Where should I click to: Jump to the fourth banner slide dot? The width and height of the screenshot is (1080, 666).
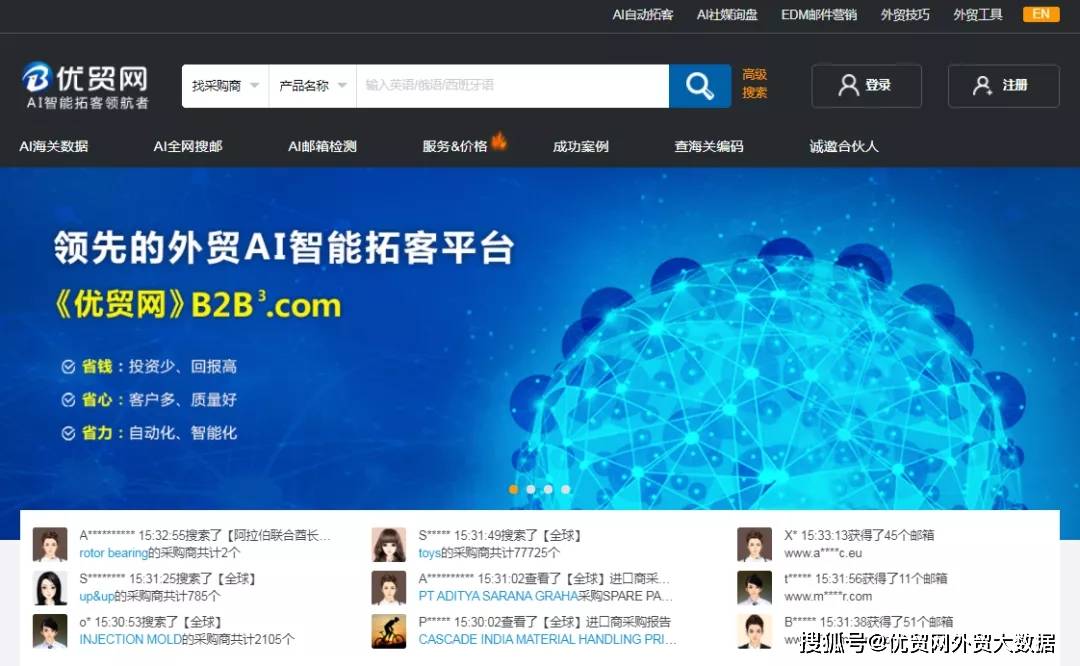(x=565, y=489)
